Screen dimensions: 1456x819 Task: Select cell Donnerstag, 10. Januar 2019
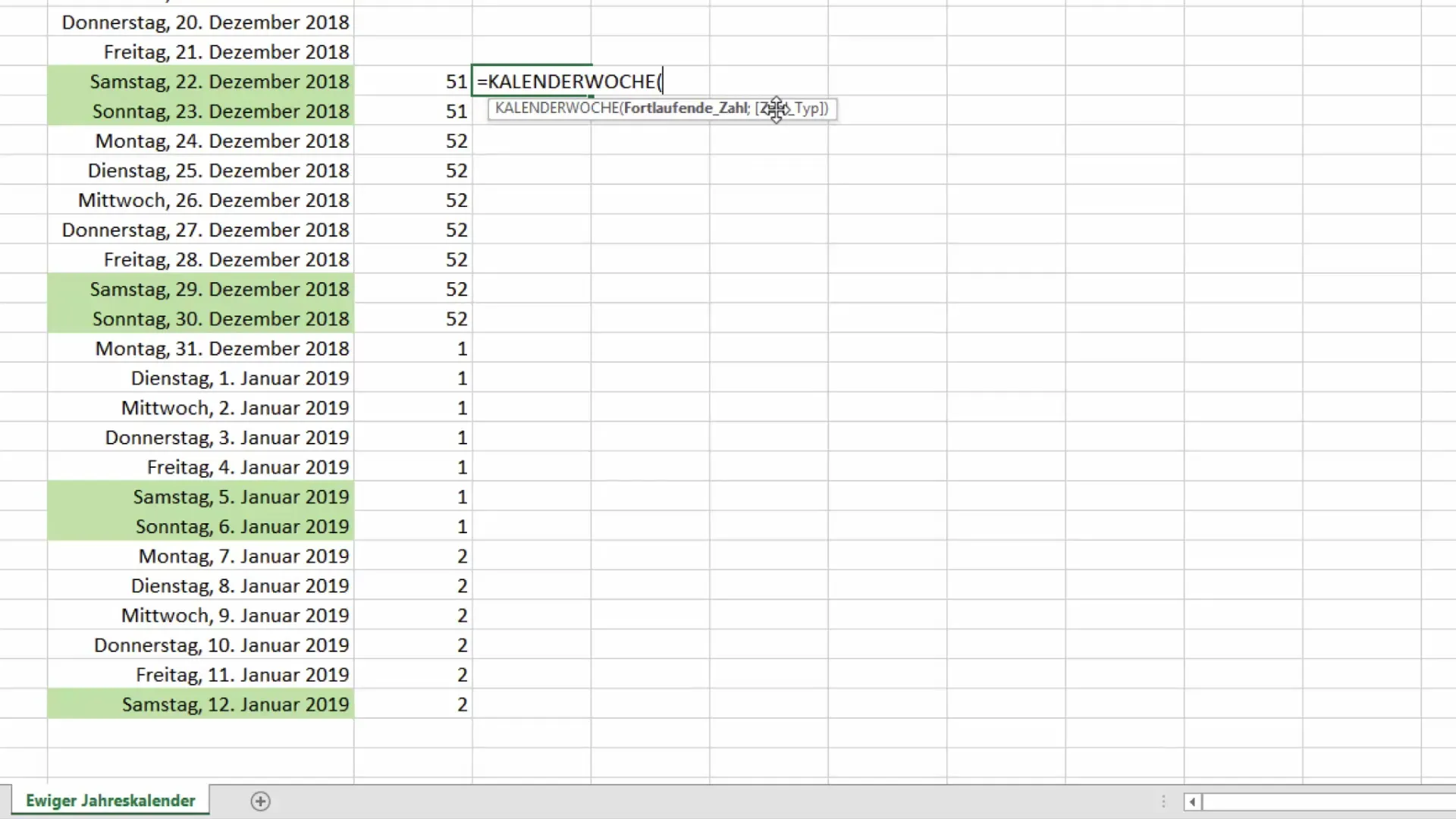[201, 645]
